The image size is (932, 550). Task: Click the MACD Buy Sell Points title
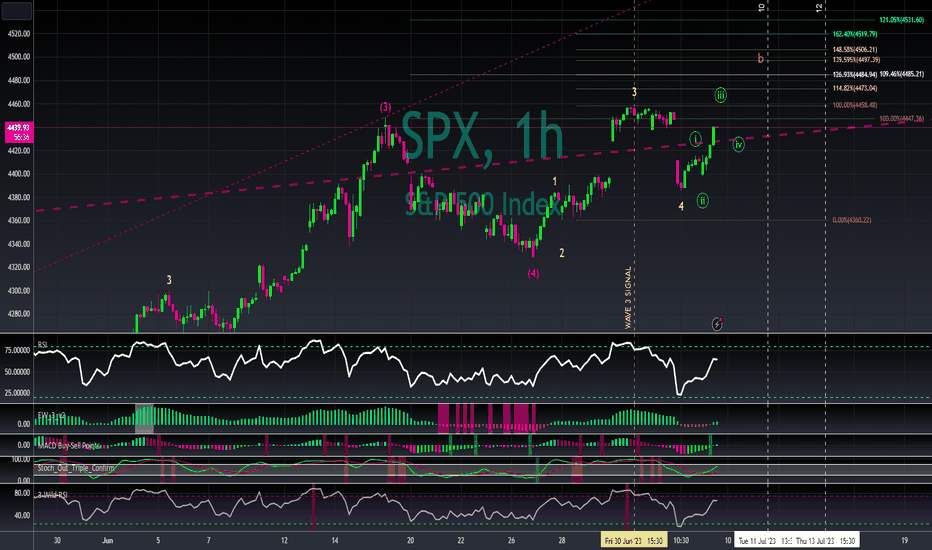[x=69, y=445]
